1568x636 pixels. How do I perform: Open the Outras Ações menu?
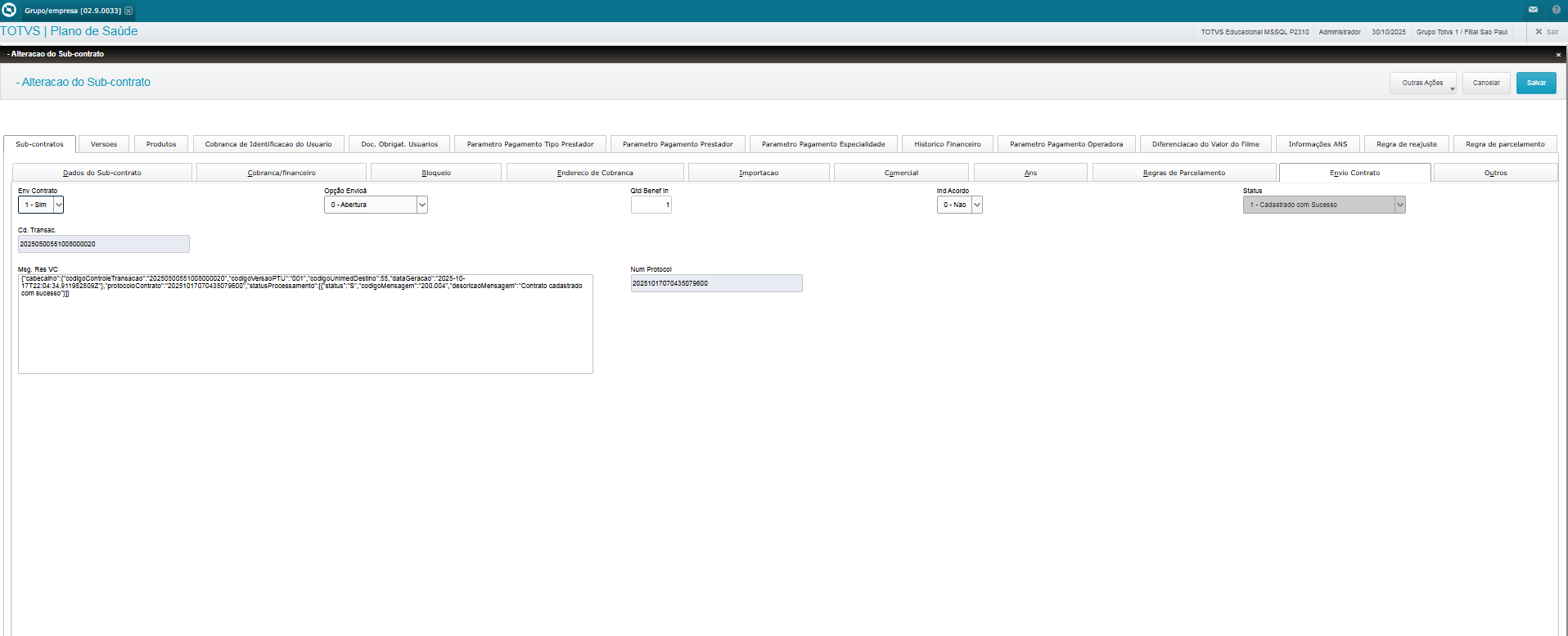(x=1423, y=83)
